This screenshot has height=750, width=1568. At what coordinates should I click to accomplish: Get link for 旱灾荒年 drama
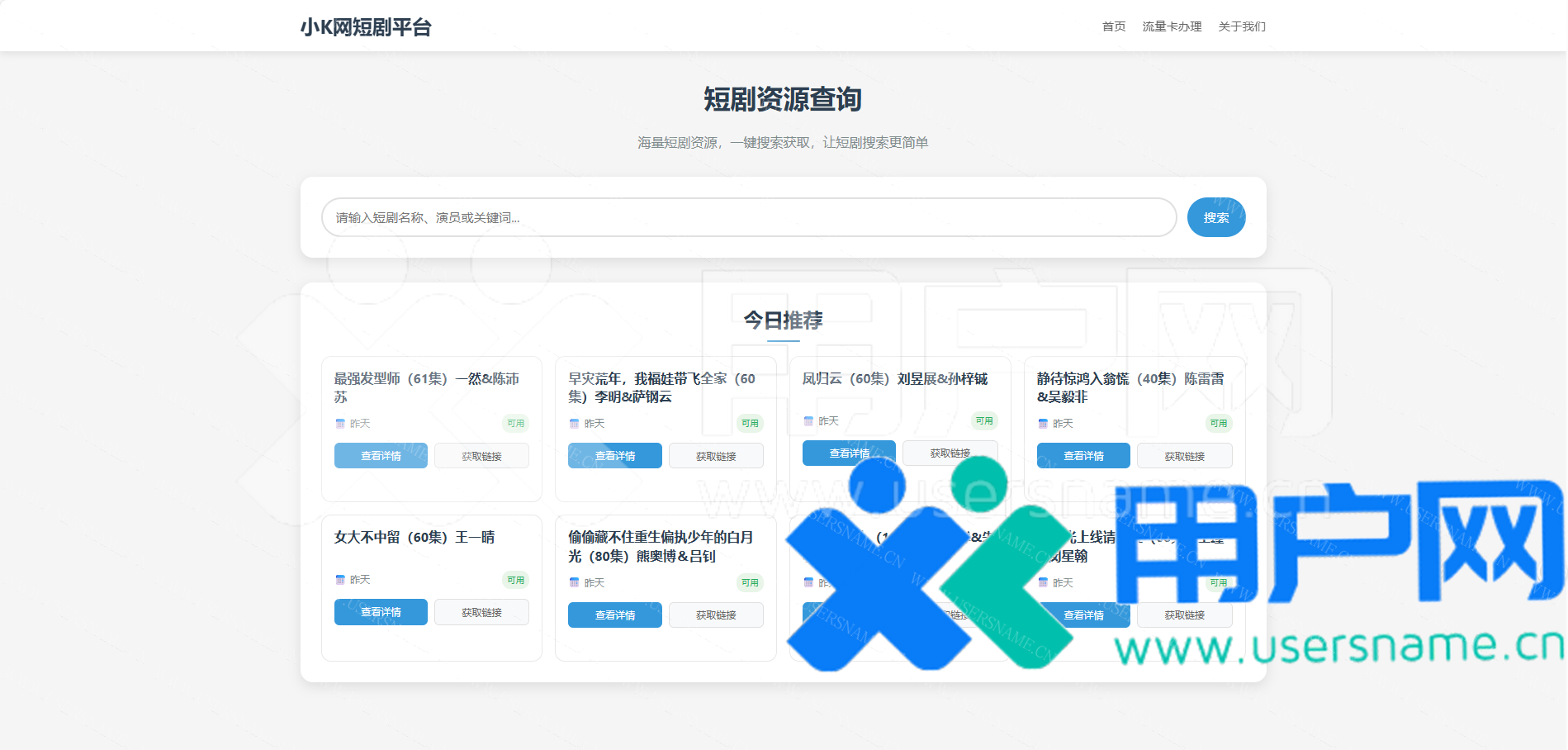pyautogui.click(x=716, y=456)
